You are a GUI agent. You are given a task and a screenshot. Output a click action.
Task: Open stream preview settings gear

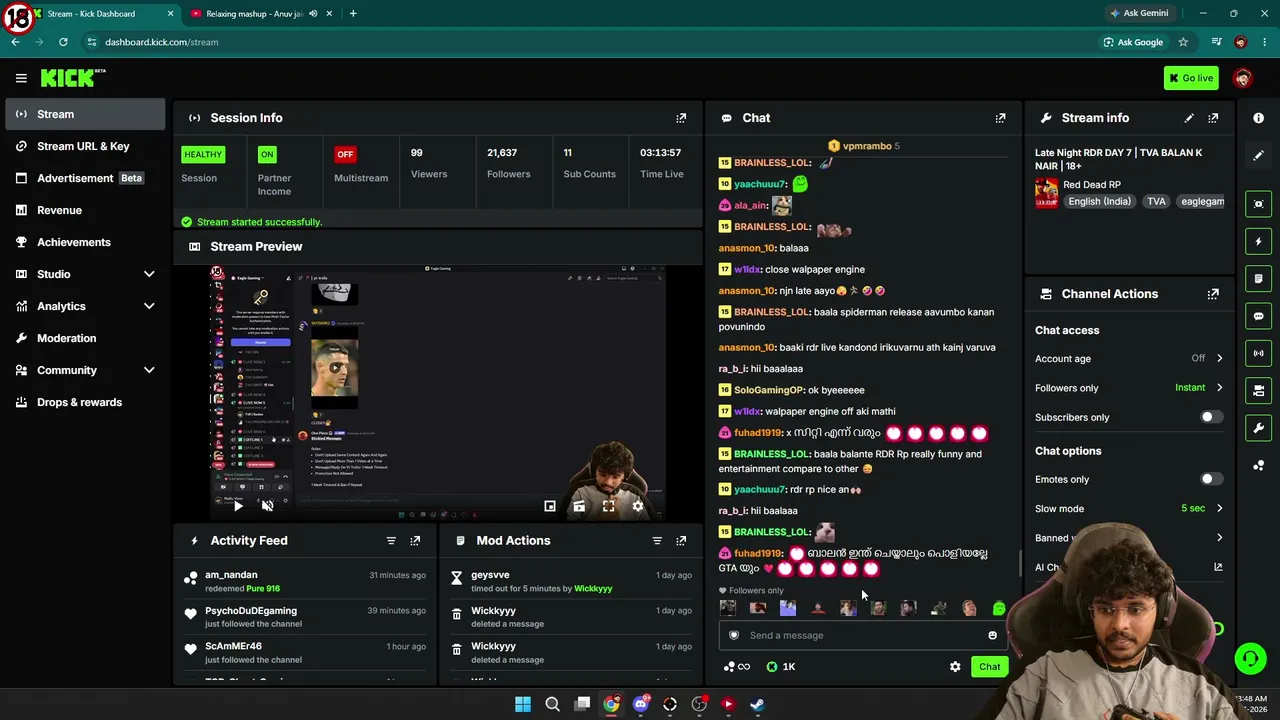638,506
